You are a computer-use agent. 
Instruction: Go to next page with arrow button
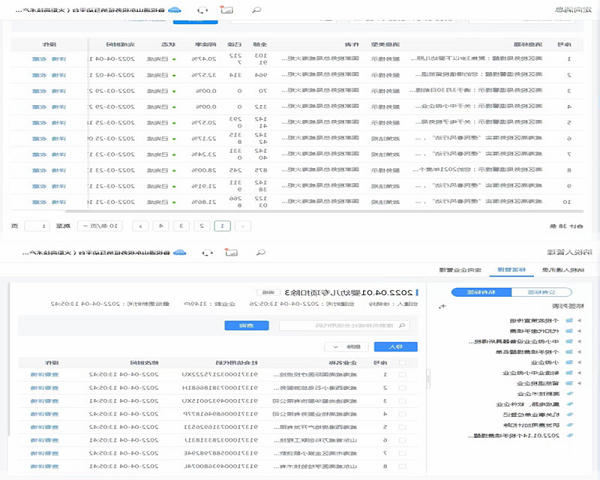tap(140, 226)
